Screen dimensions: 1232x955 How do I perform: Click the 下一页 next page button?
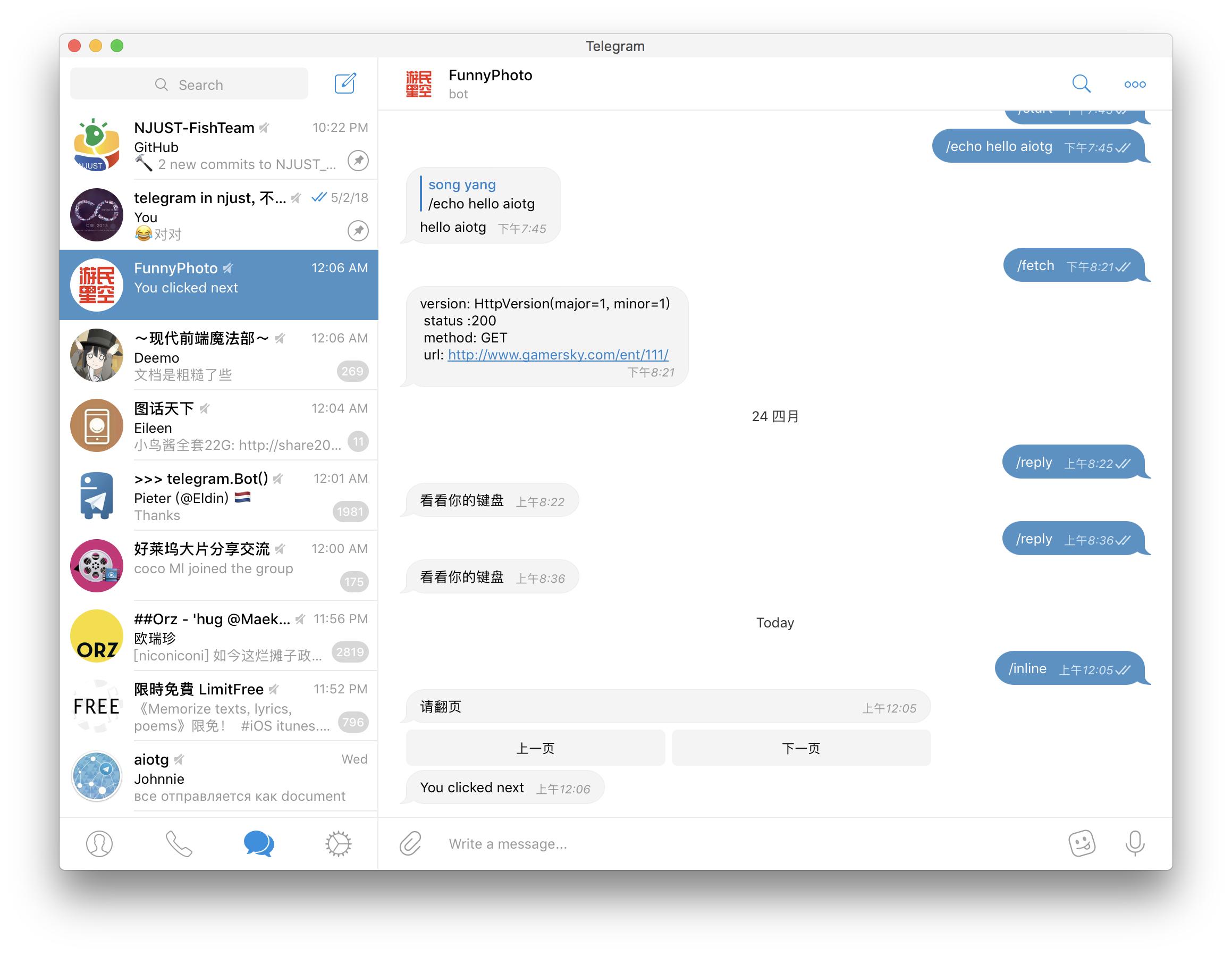800,749
